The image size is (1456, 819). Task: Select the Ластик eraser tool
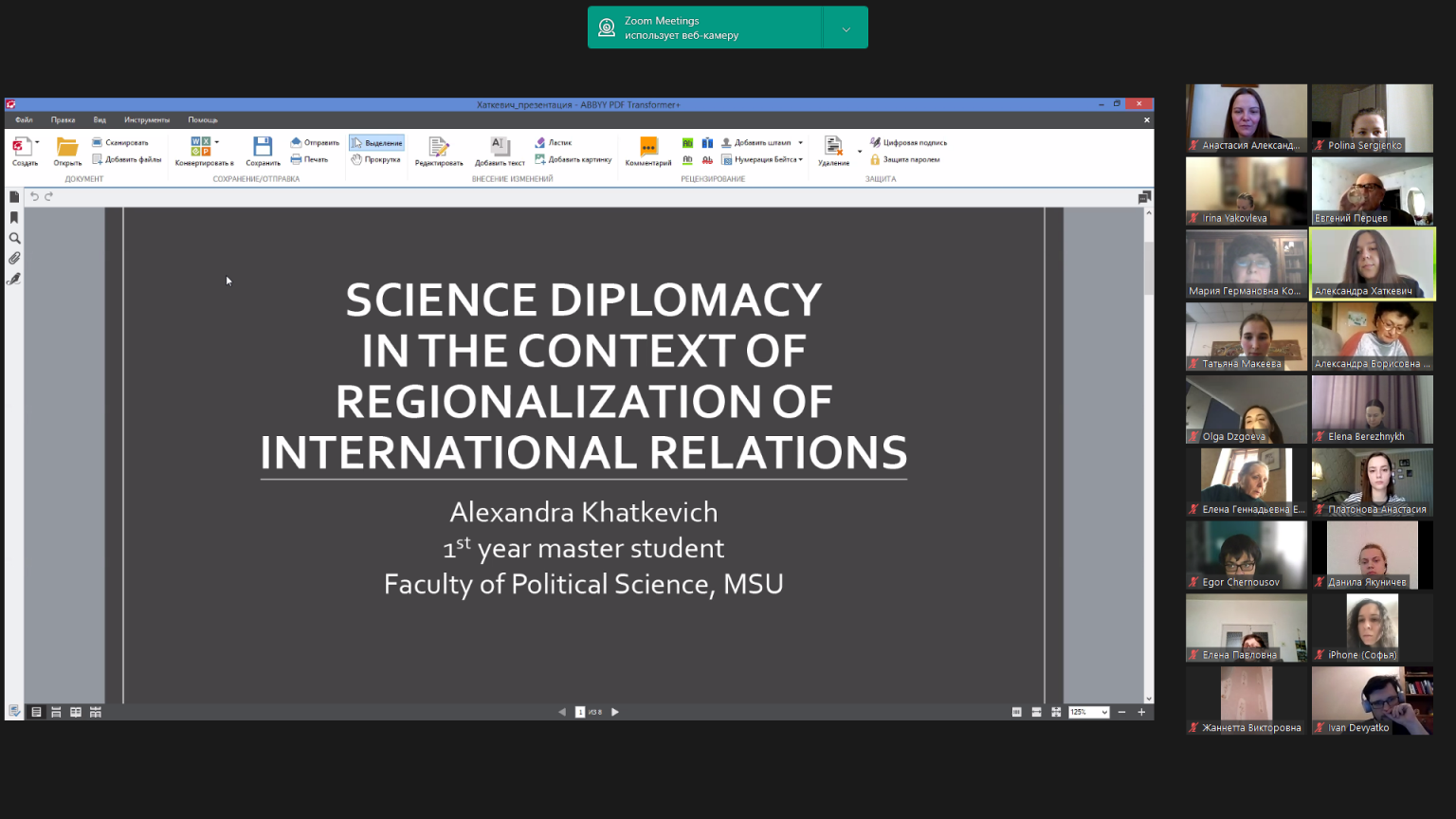point(554,143)
